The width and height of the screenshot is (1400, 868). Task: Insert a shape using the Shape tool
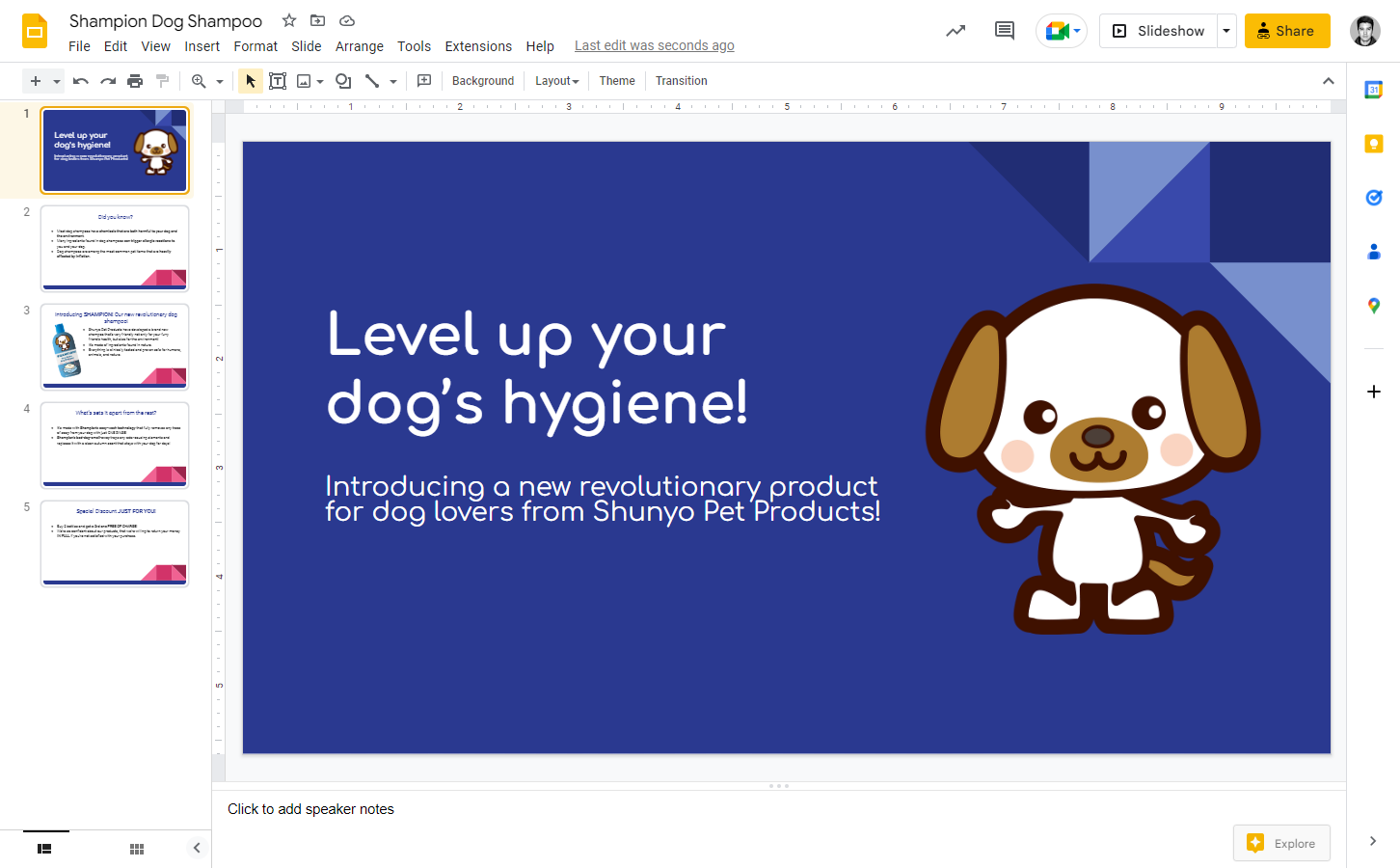(342, 81)
